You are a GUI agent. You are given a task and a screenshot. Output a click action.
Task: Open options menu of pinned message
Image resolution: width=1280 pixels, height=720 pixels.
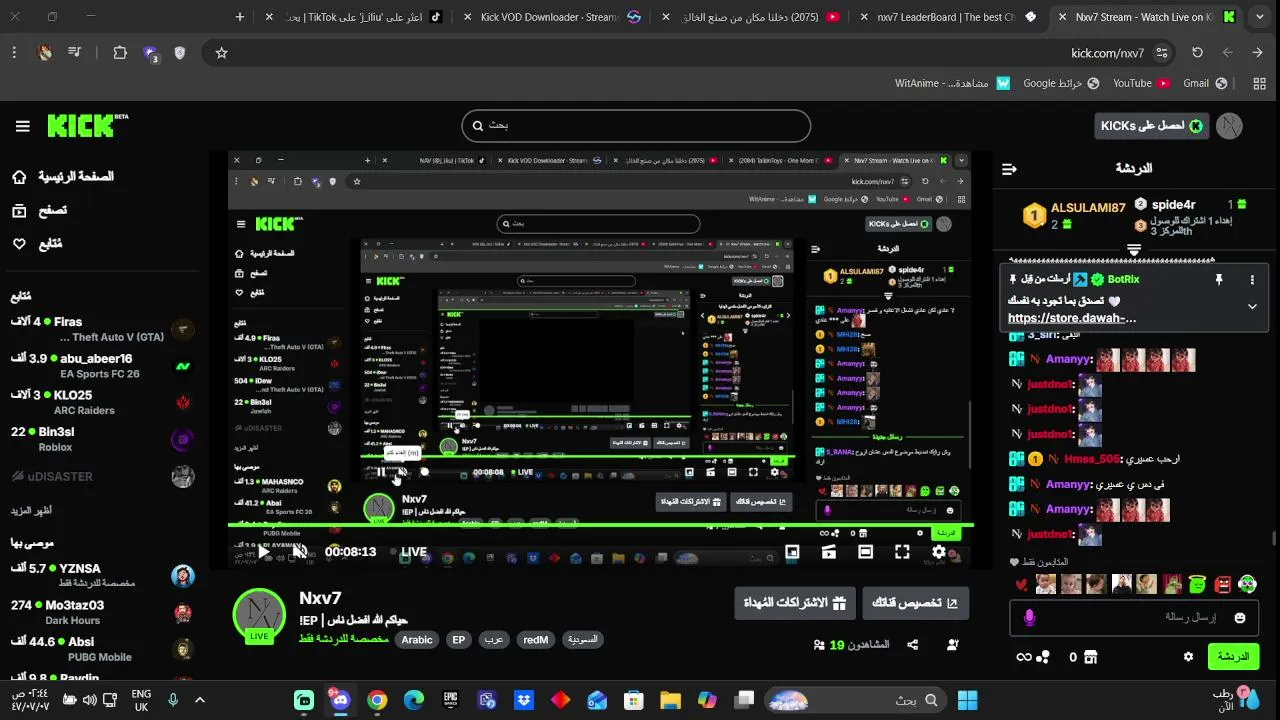coord(1252,280)
